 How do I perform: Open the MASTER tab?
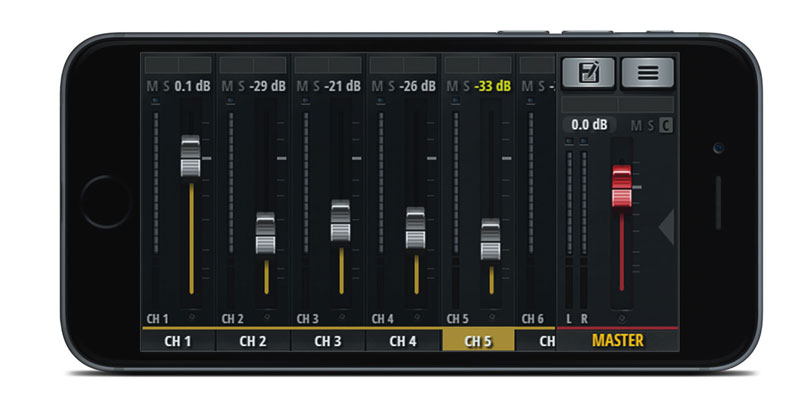[x=618, y=340]
